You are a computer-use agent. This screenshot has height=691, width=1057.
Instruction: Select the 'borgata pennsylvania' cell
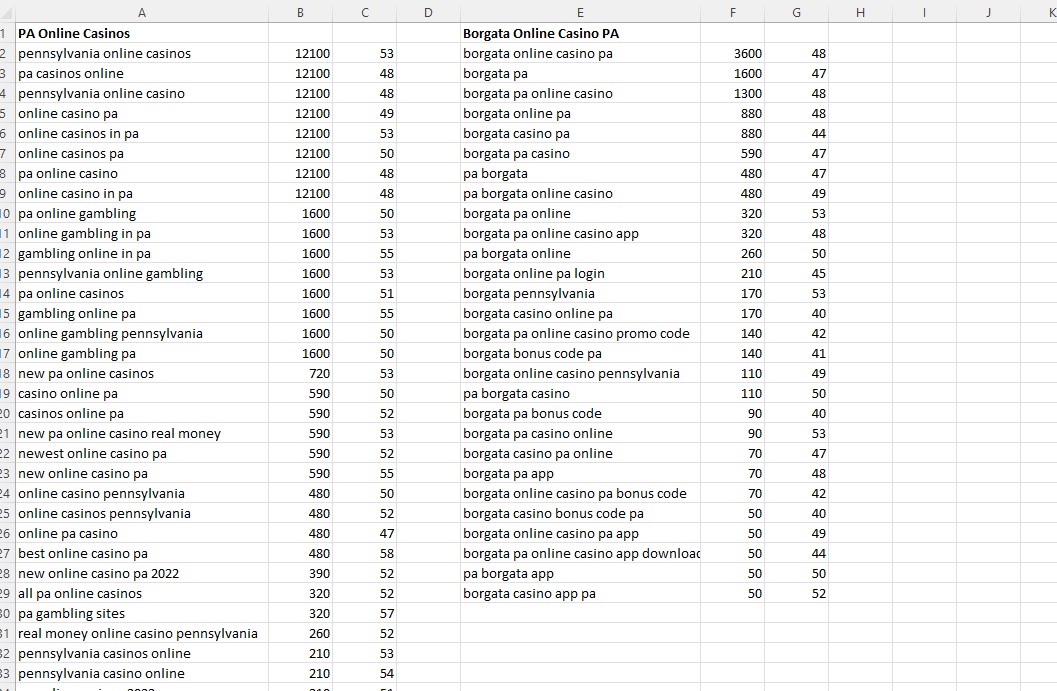point(580,294)
